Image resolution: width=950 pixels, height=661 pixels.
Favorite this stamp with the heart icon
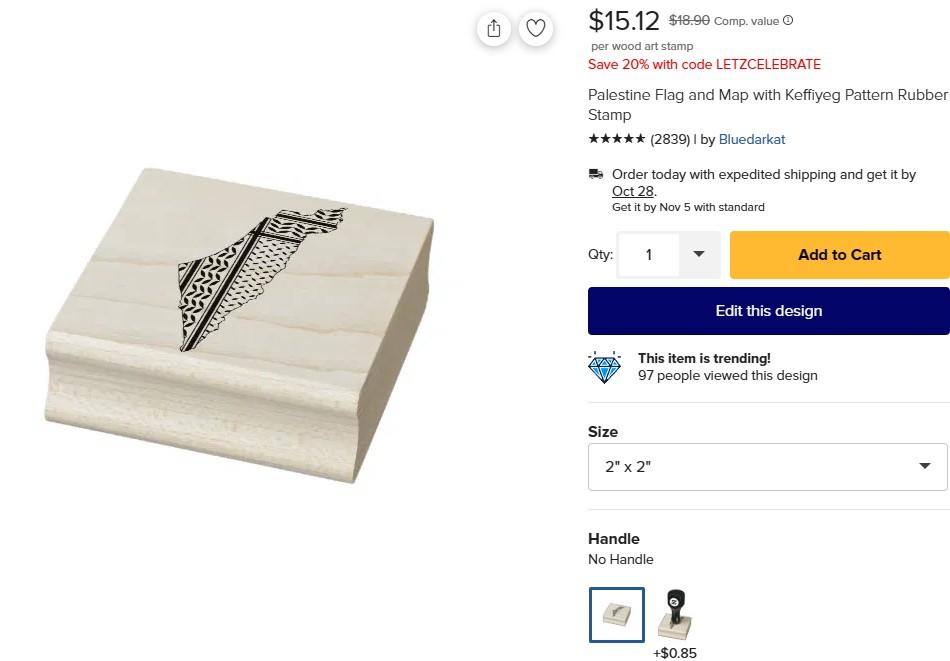pyautogui.click(x=536, y=28)
